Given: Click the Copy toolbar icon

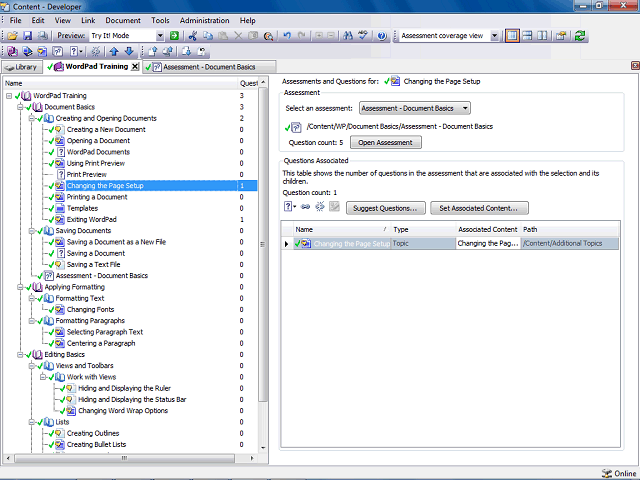Looking at the screenshot, I should coord(208,36).
